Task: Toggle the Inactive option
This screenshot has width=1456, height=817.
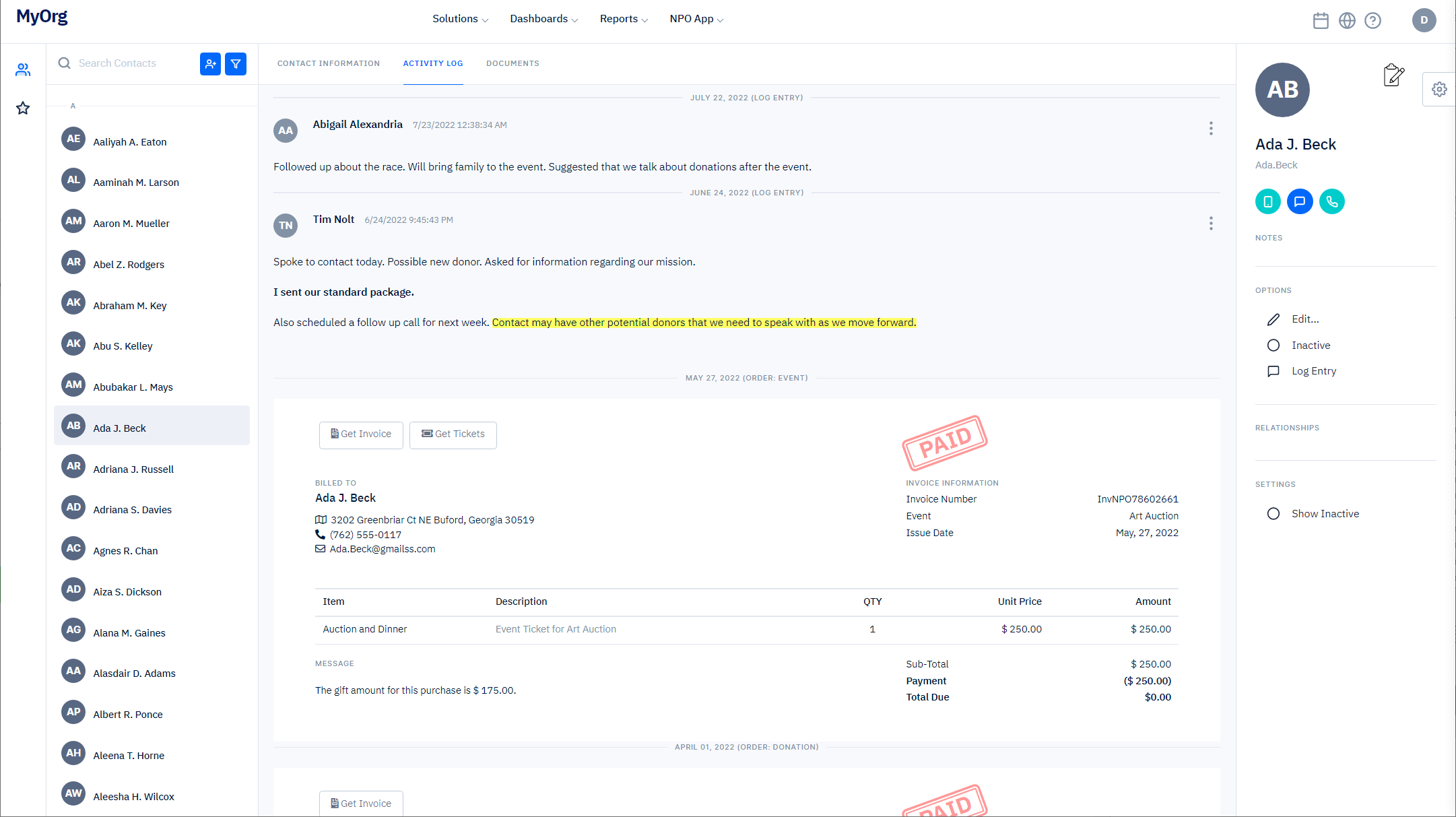Action: tap(1273, 346)
